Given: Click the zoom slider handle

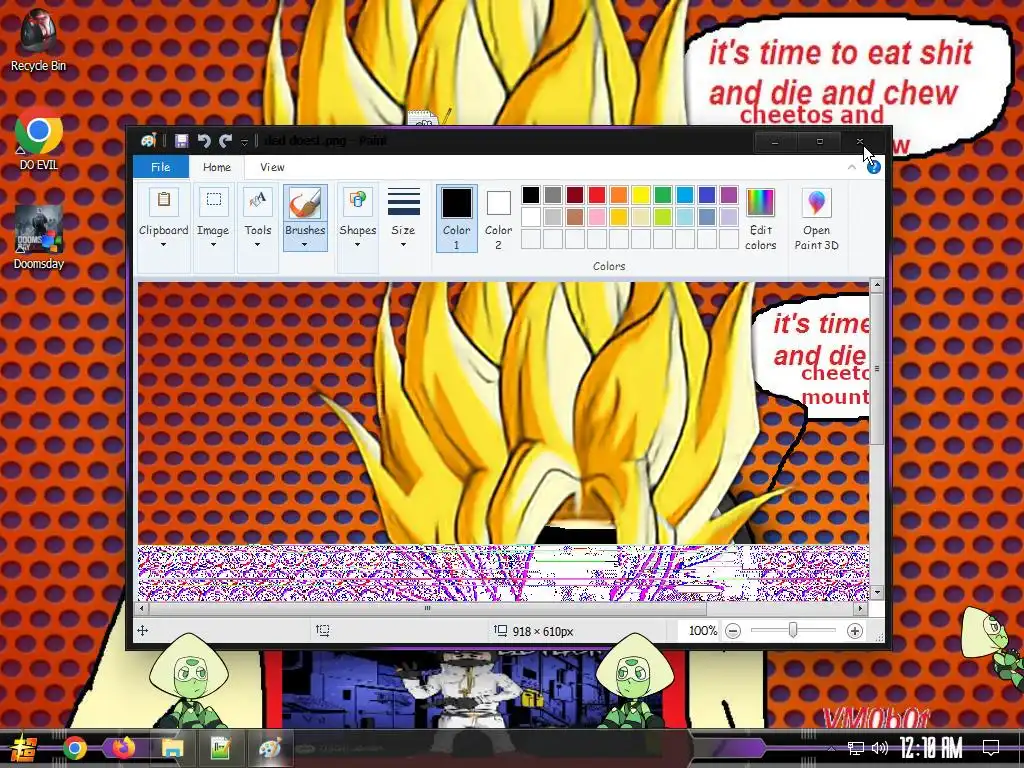Looking at the screenshot, I should click(793, 630).
